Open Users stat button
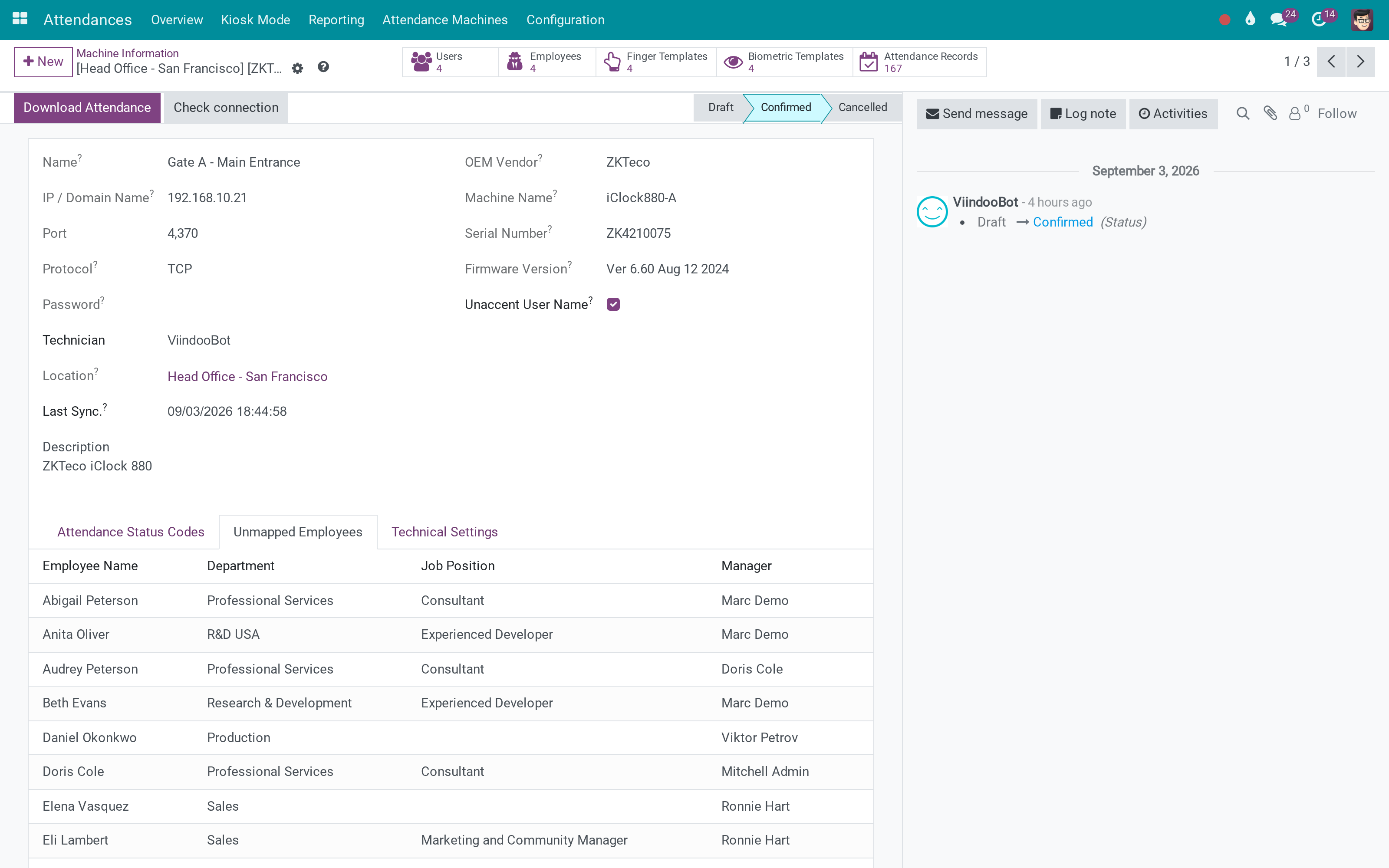This screenshot has width=1389, height=868. (450, 62)
